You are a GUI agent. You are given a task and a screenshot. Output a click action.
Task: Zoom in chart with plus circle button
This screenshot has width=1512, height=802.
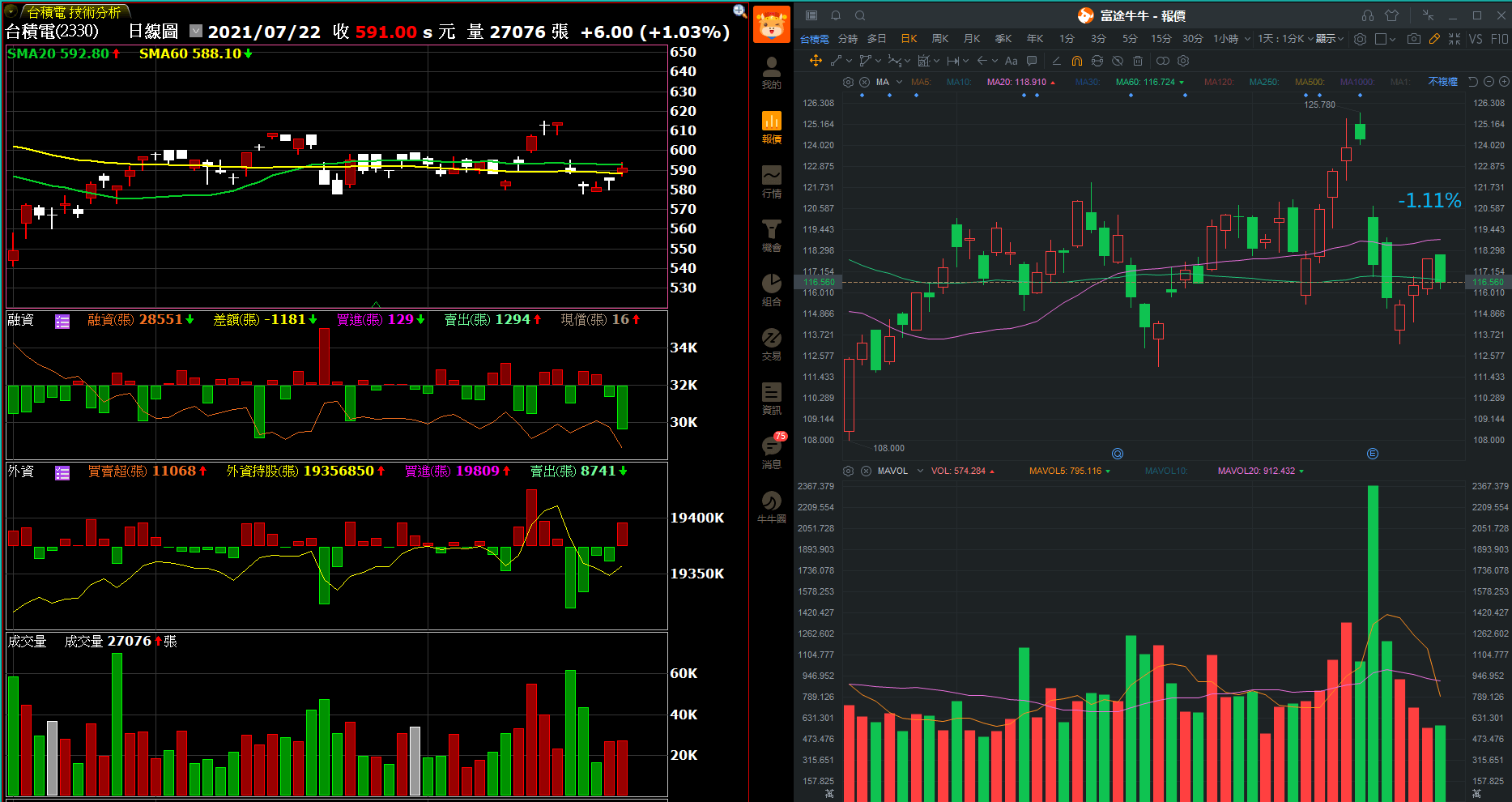tap(1504, 82)
